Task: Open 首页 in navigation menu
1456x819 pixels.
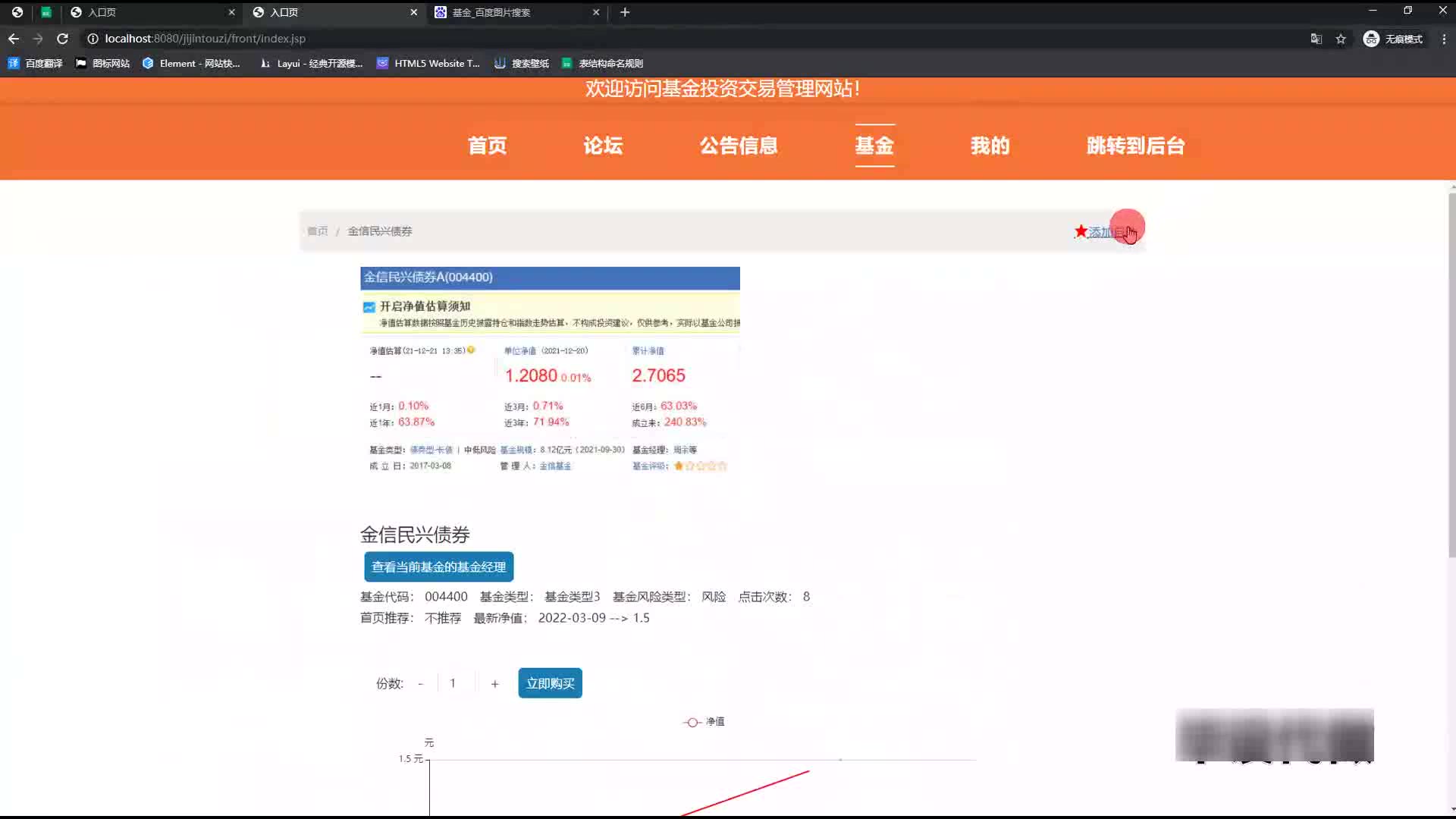Action: pyautogui.click(x=487, y=146)
